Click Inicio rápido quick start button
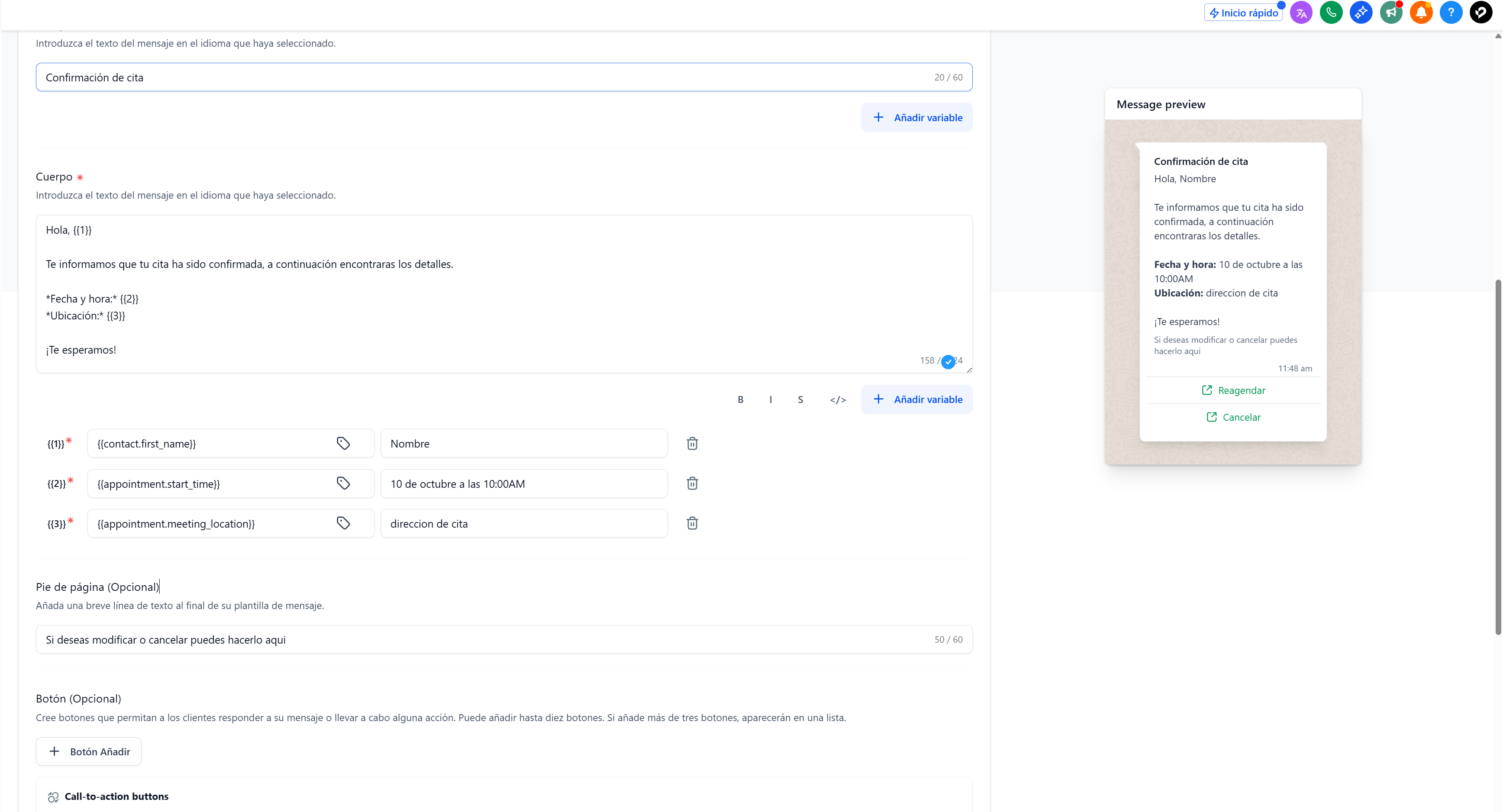Image resolution: width=1503 pixels, height=812 pixels. [1243, 13]
